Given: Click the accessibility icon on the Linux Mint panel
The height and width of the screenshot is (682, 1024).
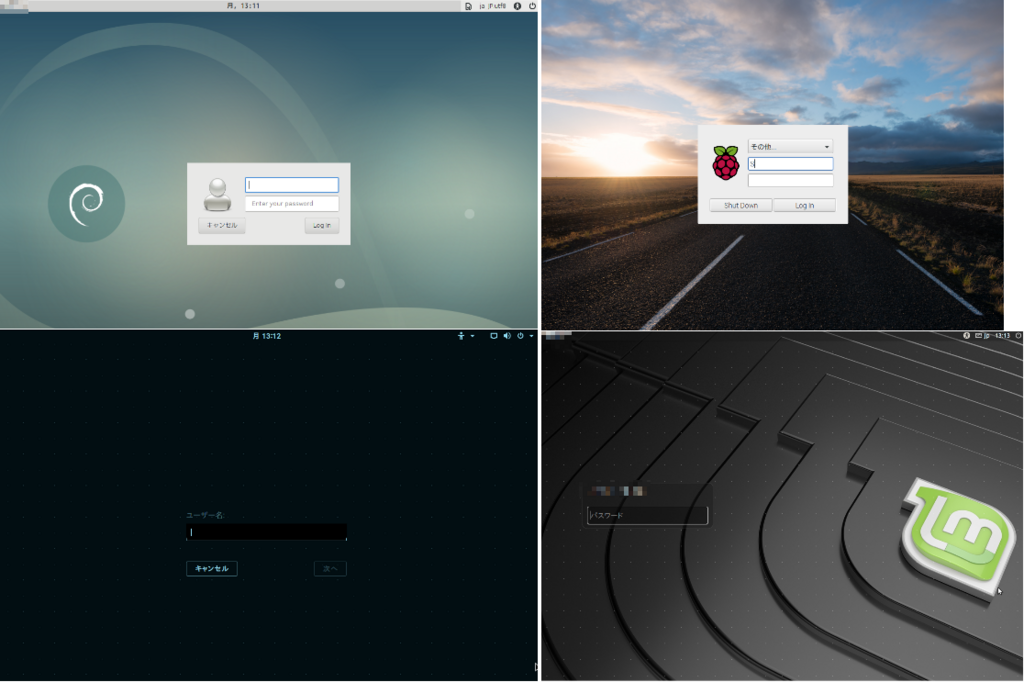Looking at the screenshot, I should click(967, 336).
